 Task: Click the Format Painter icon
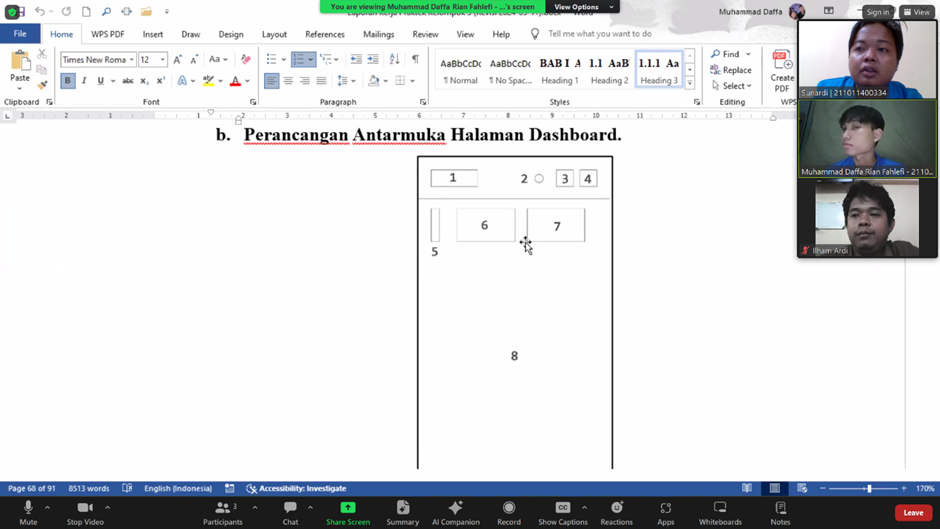point(42,85)
